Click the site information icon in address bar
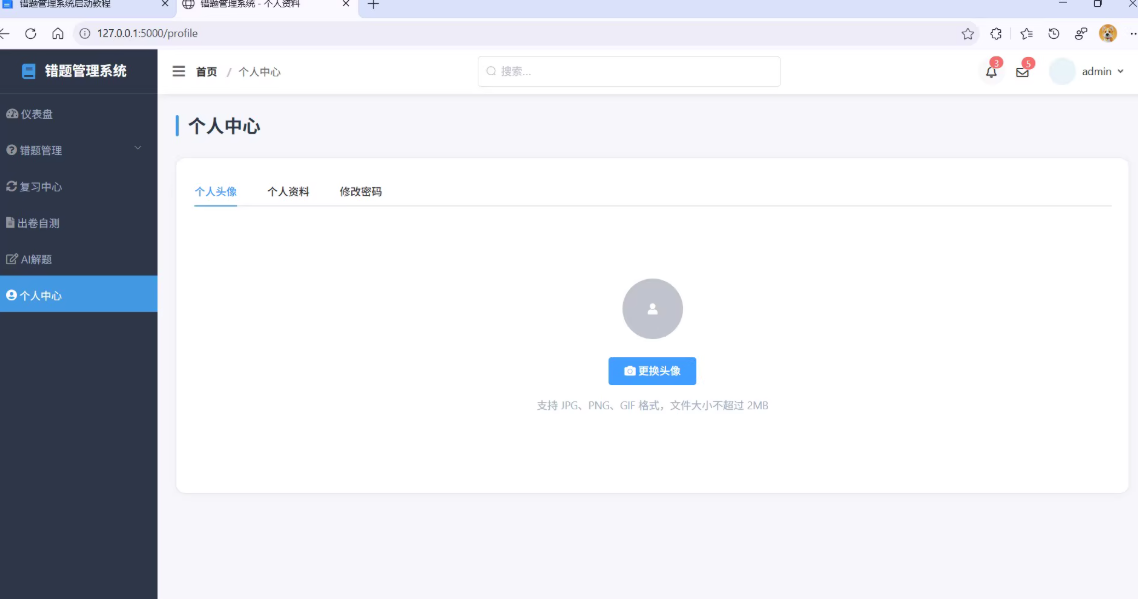This screenshot has width=1138, height=599. pyautogui.click(x=85, y=33)
